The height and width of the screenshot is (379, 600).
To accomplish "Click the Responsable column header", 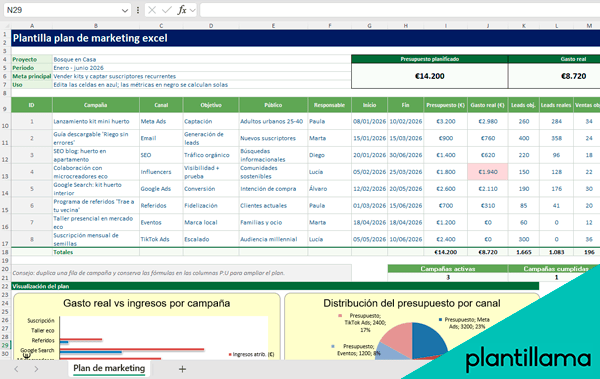I will tap(329, 105).
